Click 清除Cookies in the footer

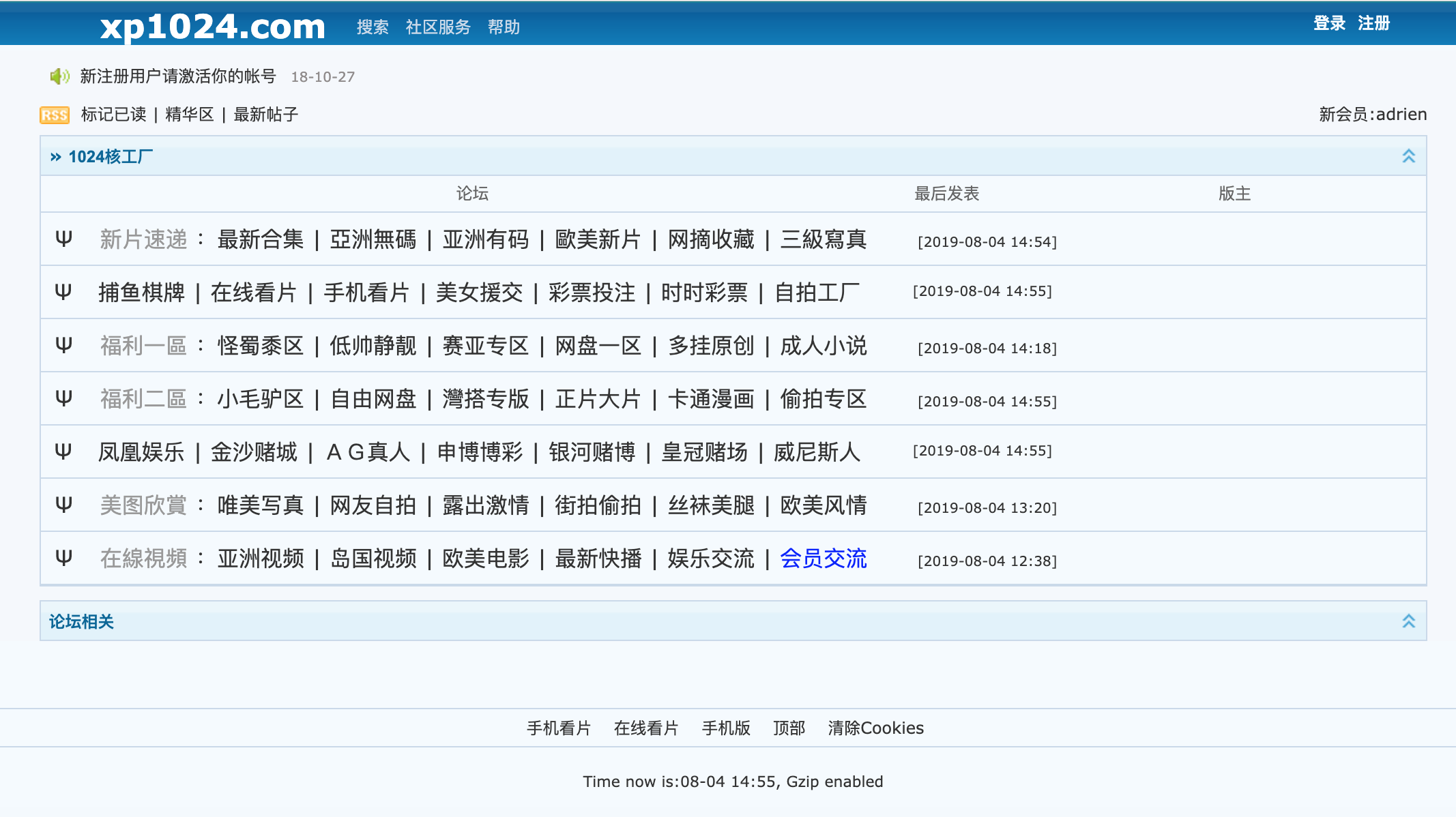click(x=875, y=728)
